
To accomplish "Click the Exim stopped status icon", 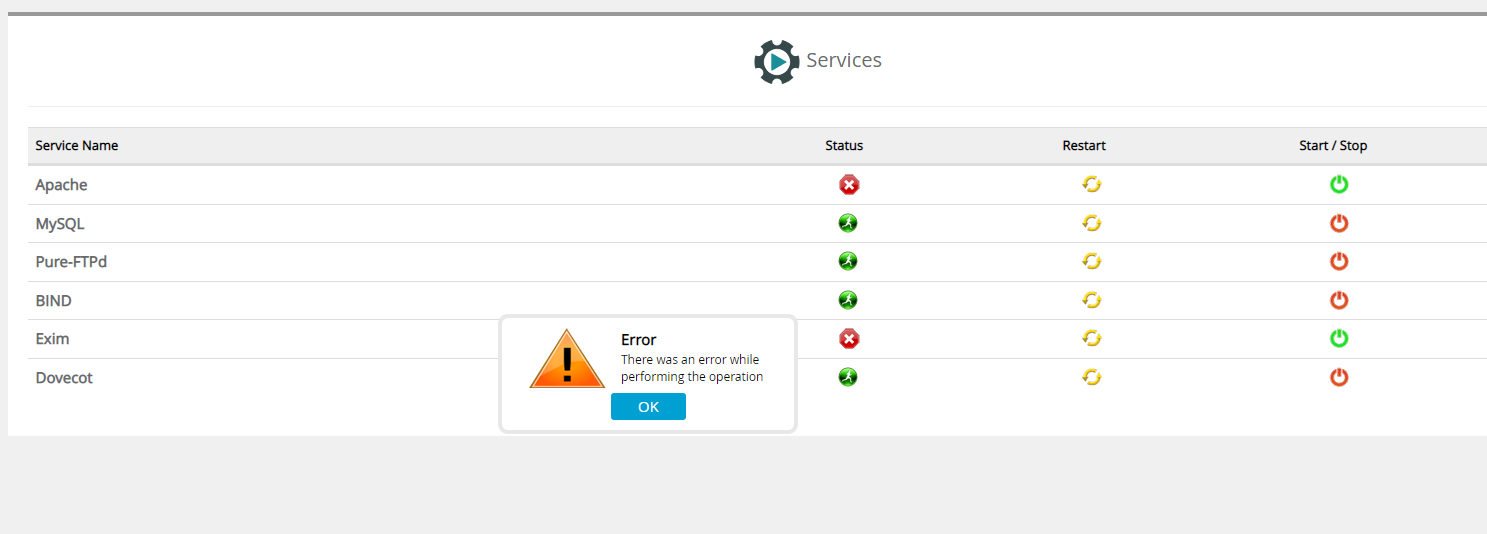I will pyautogui.click(x=849, y=339).
